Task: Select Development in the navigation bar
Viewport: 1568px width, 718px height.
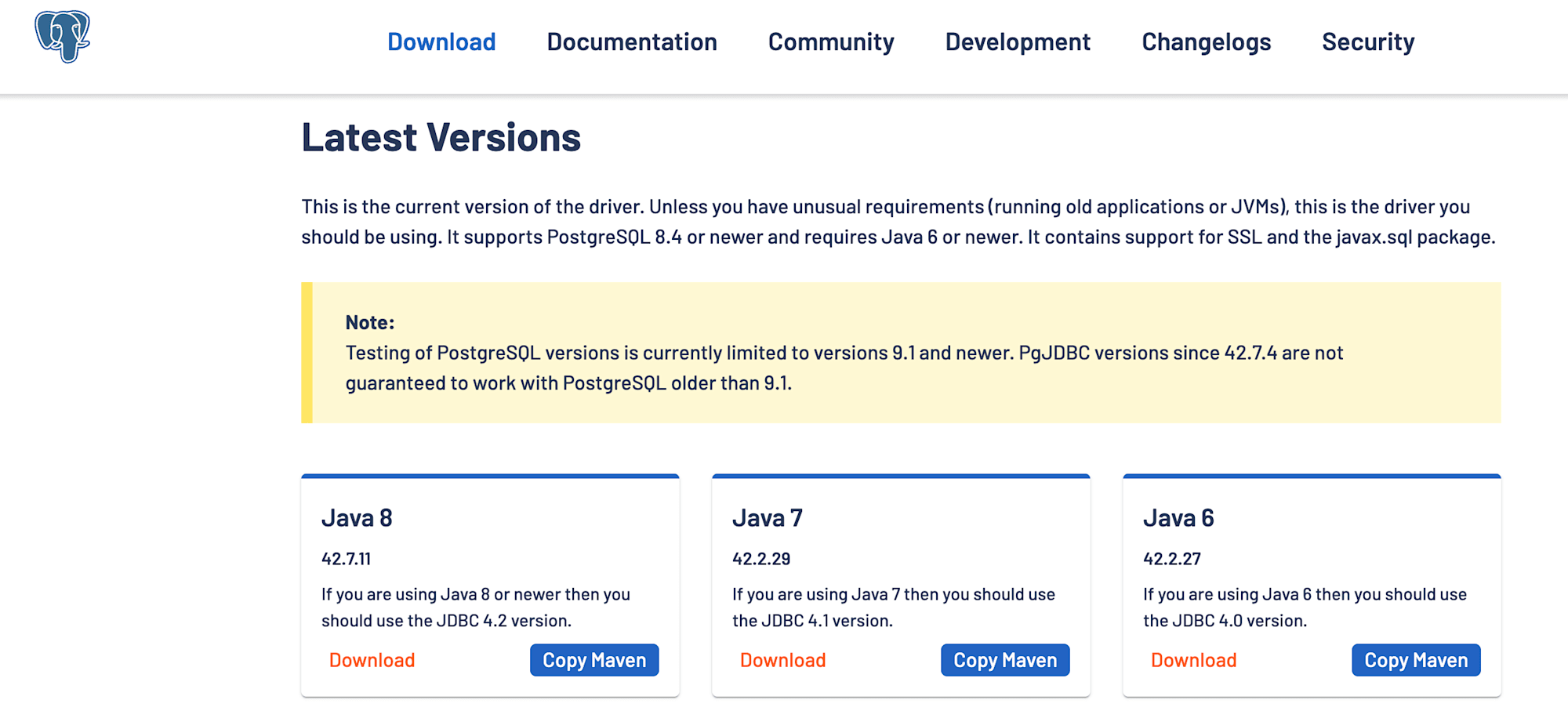Action: pos(1018,42)
